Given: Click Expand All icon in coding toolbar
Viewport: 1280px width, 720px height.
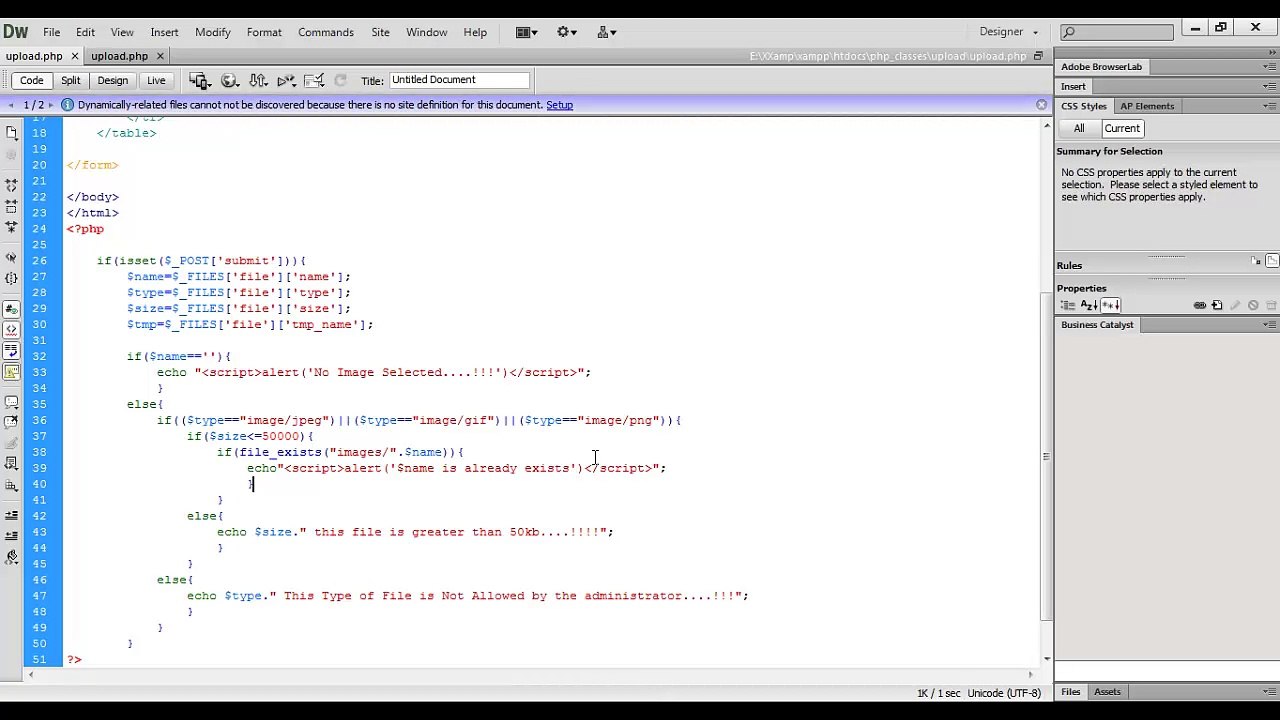Looking at the screenshot, I should (x=12, y=227).
